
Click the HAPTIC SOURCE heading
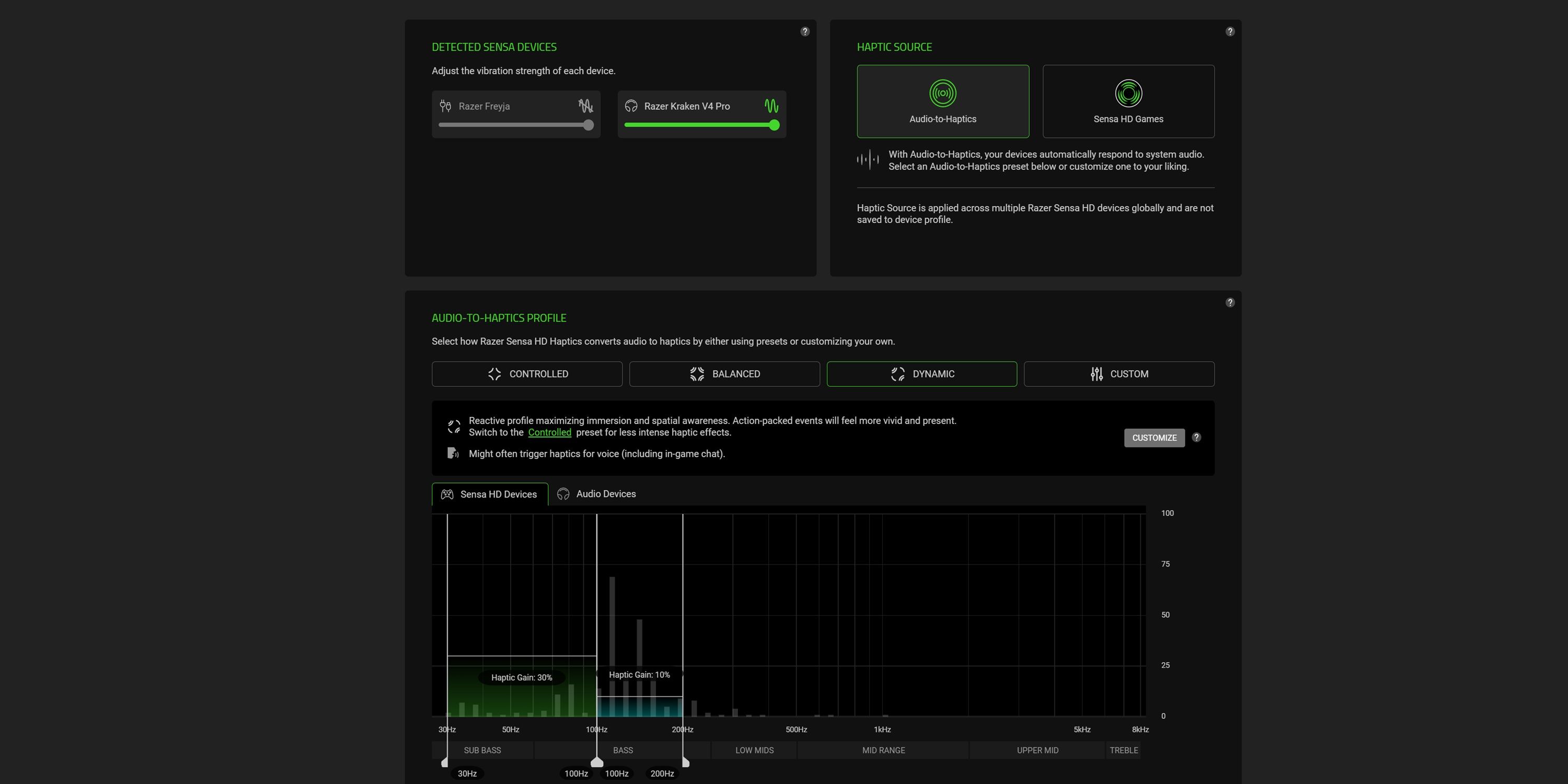[x=894, y=47]
